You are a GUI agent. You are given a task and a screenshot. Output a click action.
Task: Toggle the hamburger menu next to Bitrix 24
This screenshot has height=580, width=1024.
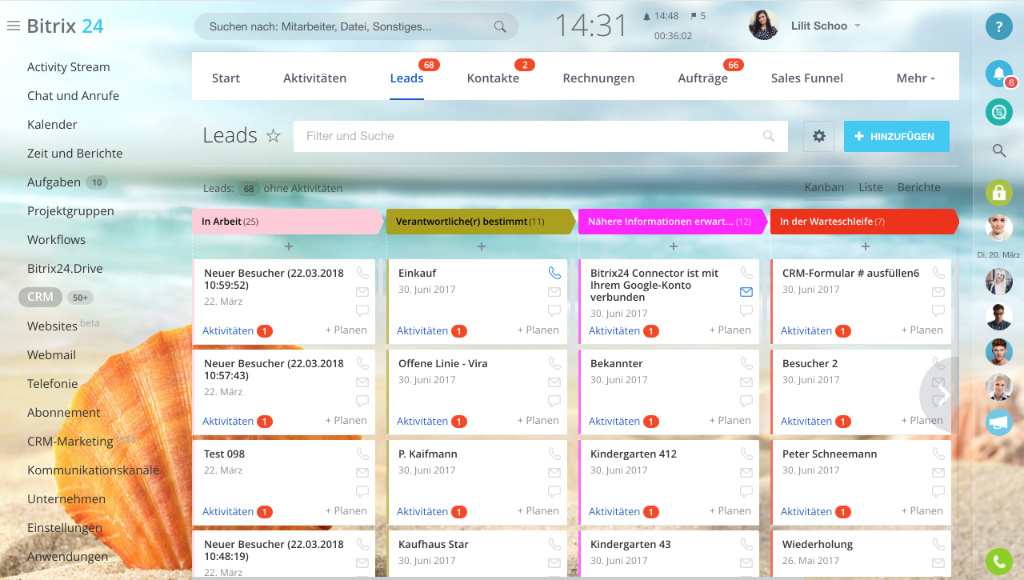click(x=13, y=26)
